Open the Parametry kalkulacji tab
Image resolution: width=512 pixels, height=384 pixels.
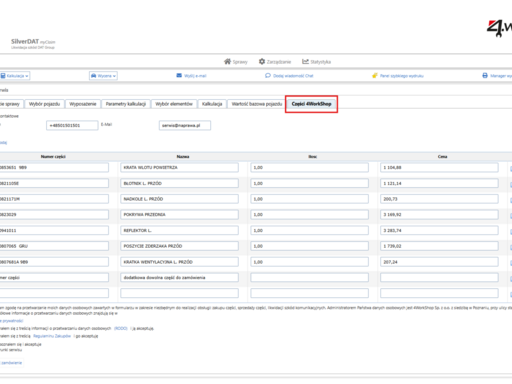click(126, 104)
